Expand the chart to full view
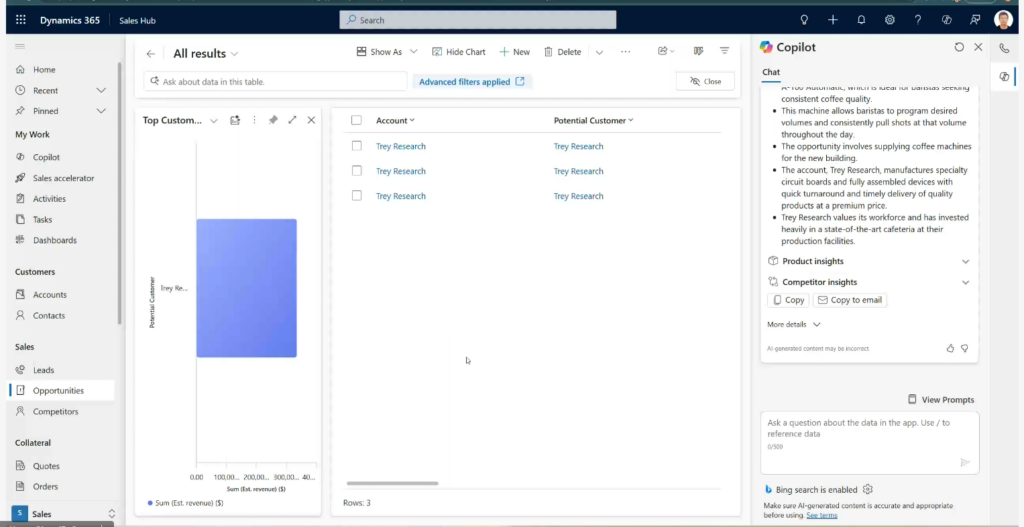 (292, 120)
